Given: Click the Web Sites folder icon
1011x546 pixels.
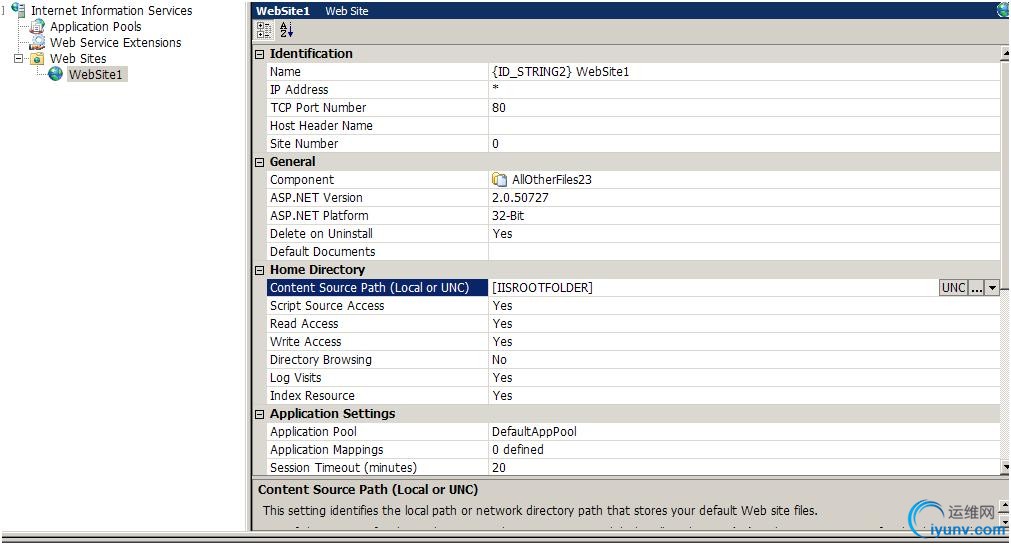Looking at the screenshot, I should pos(37,58).
